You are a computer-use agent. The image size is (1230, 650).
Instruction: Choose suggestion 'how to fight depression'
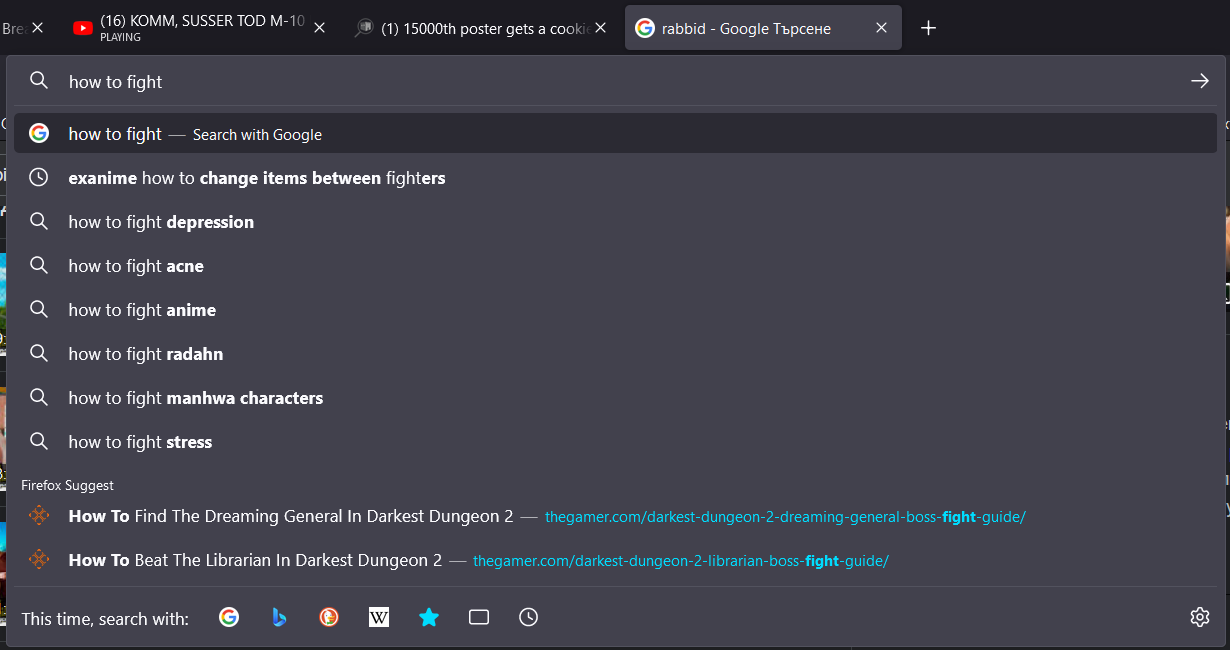(x=615, y=222)
